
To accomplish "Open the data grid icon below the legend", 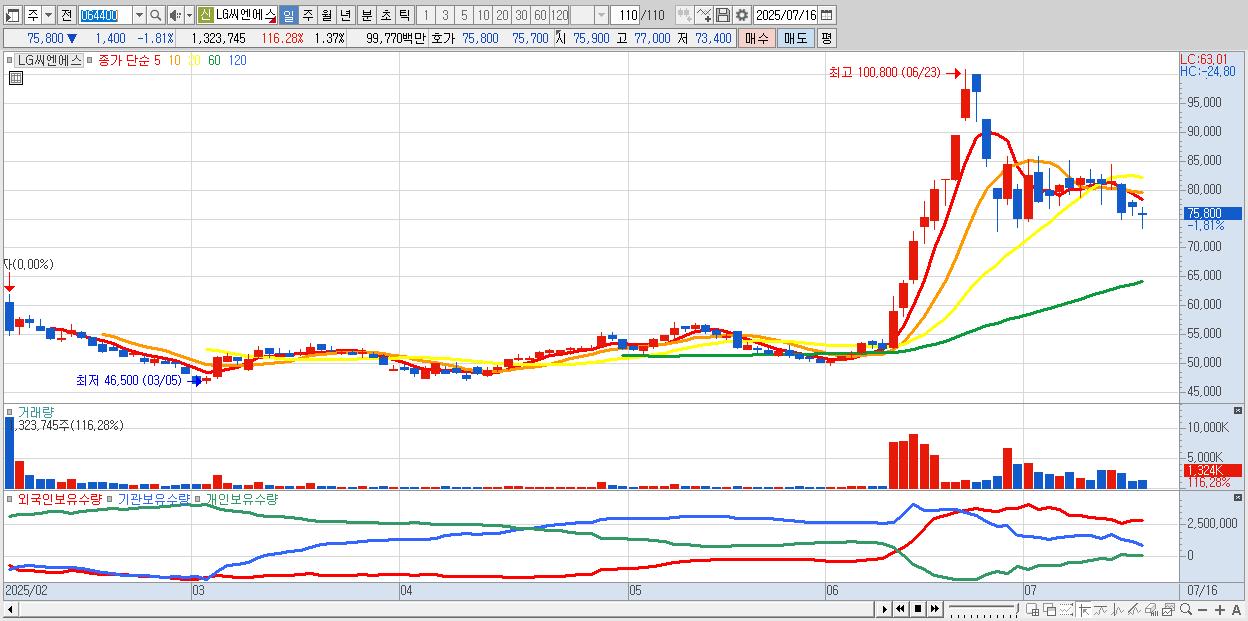I will coord(15,78).
